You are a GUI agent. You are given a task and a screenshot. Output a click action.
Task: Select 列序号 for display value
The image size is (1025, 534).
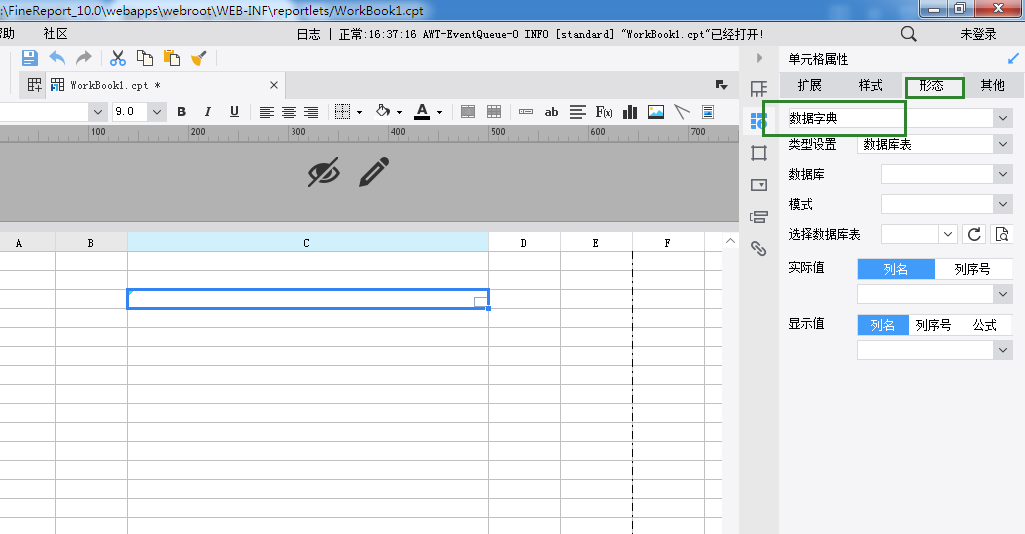click(x=933, y=325)
